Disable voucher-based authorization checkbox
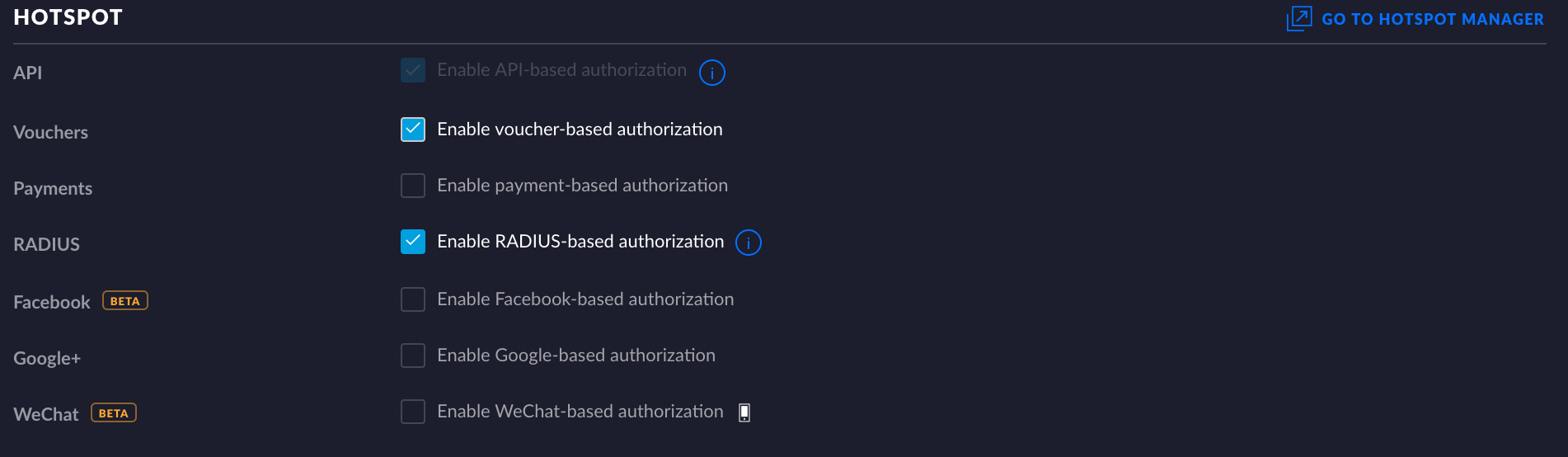Image resolution: width=1568 pixels, height=457 pixels. (x=412, y=130)
